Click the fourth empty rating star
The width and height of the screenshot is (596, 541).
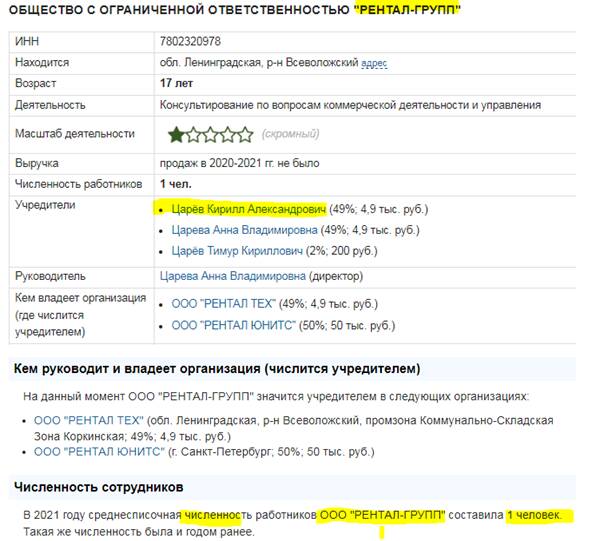228,135
